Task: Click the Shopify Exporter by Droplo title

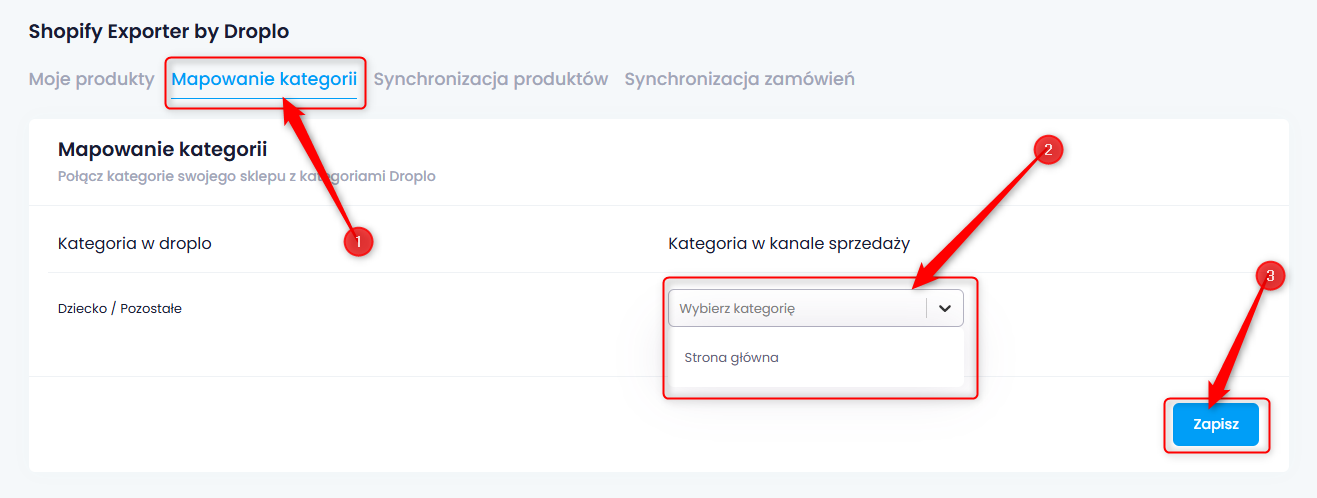Action: (159, 32)
